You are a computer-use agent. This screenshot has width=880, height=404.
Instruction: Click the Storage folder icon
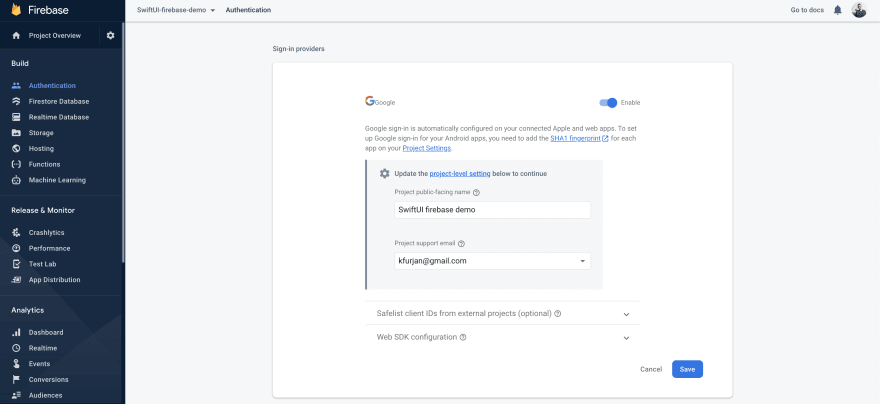pyautogui.click(x=16, y=133)
